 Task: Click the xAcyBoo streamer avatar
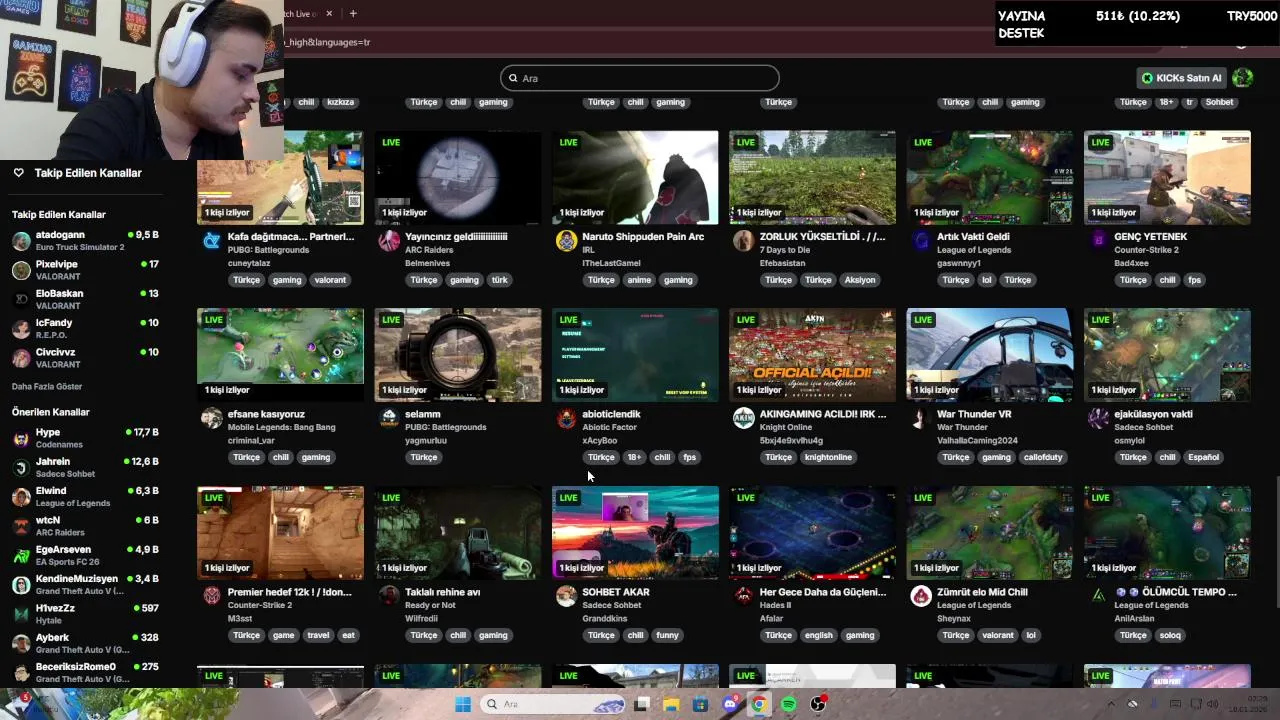click(566, 418)
